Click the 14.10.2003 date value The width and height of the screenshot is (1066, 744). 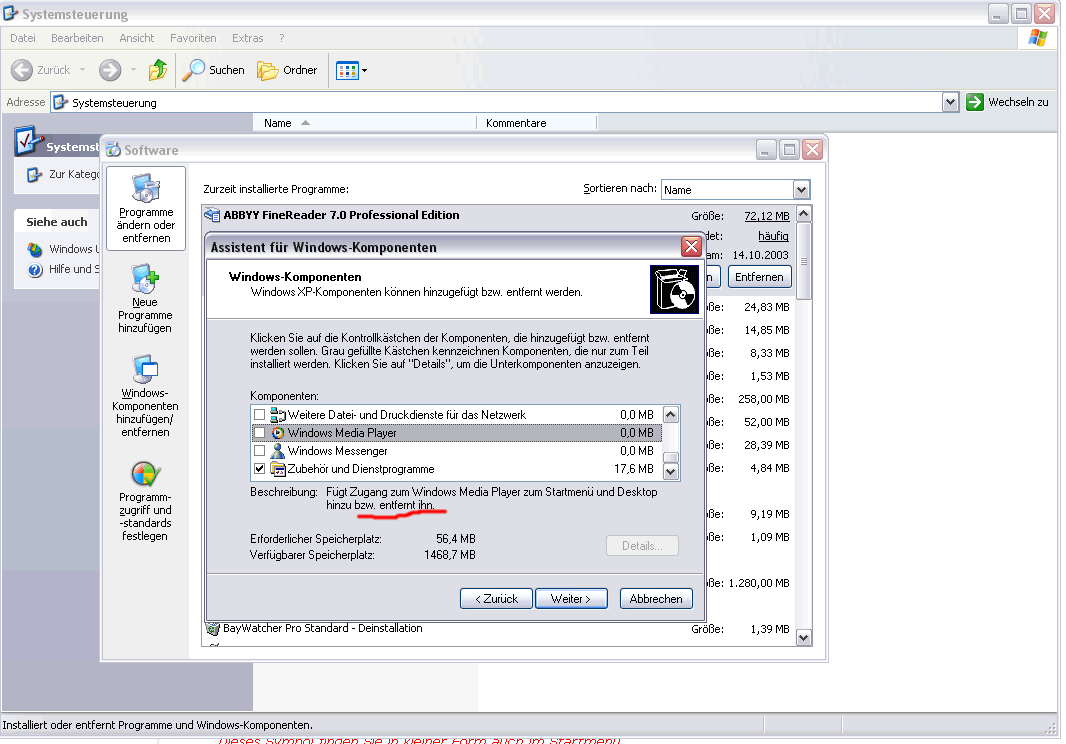[x=760, y=255]
